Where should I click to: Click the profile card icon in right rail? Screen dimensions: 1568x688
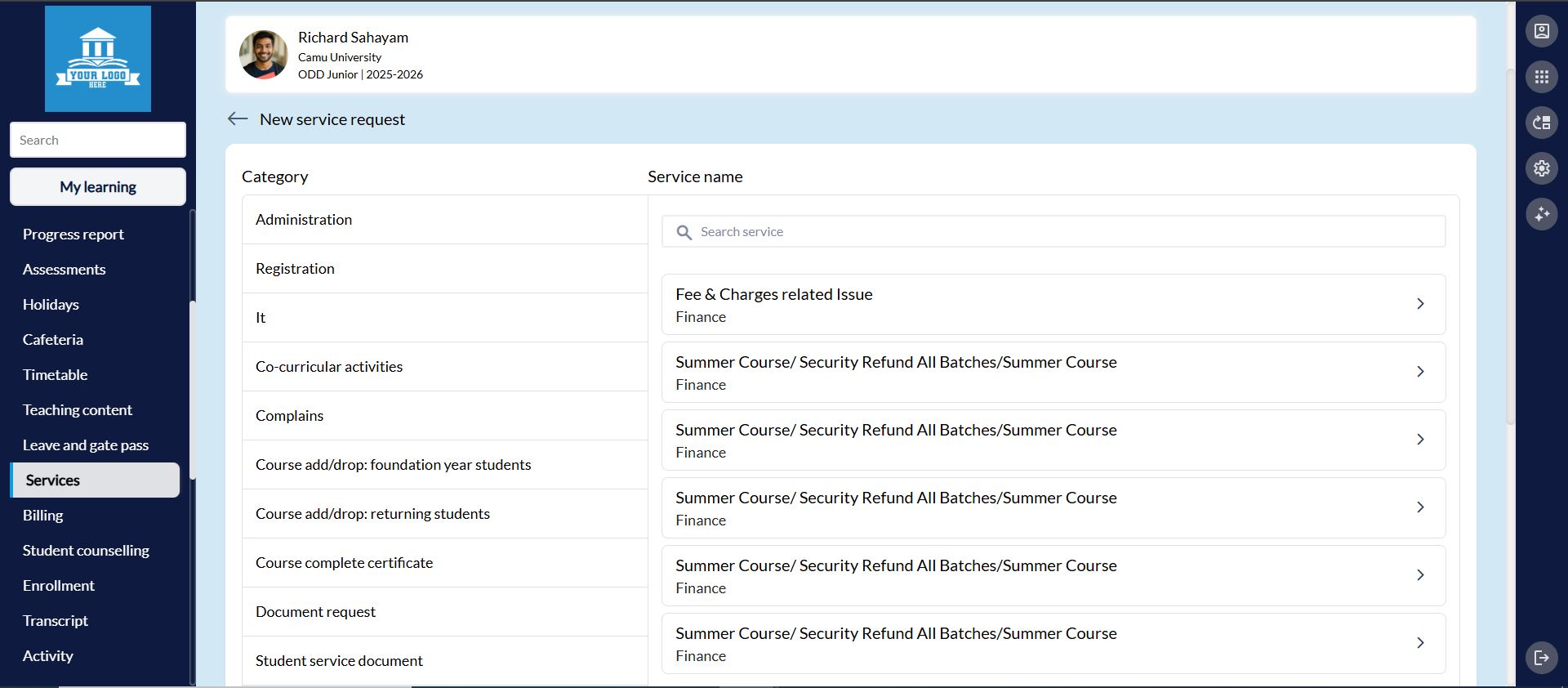(1541, 31)
